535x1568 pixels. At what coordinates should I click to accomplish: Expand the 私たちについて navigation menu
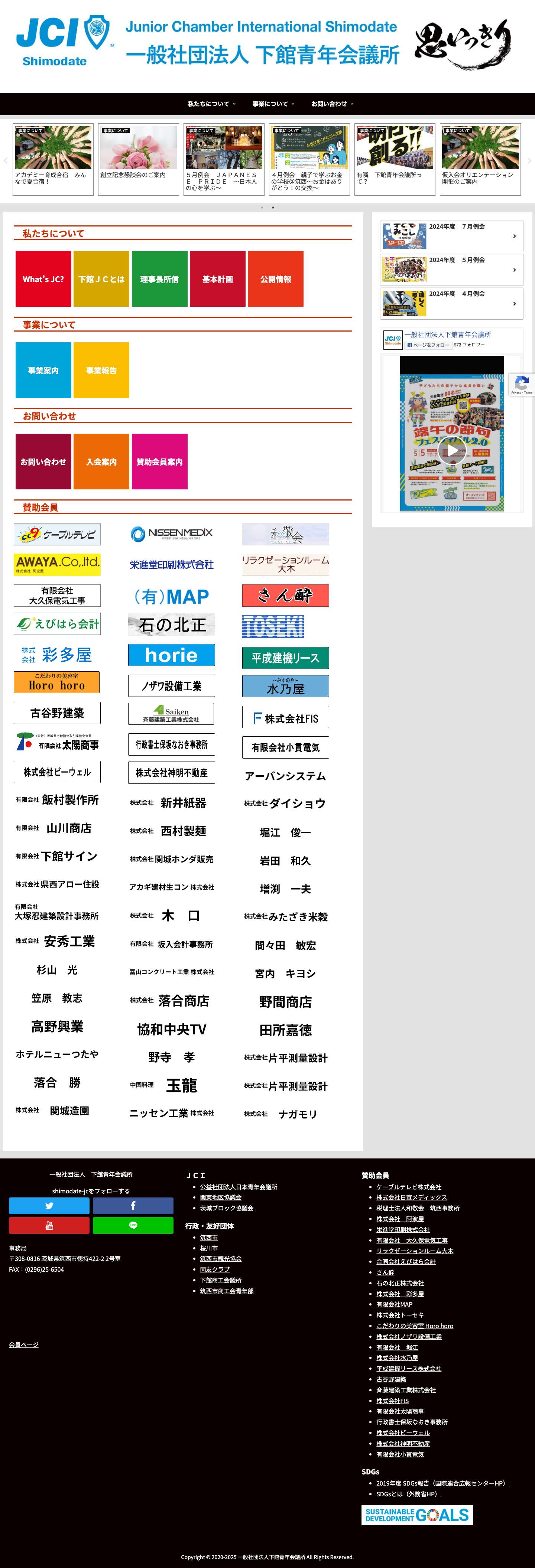point(211,104)
